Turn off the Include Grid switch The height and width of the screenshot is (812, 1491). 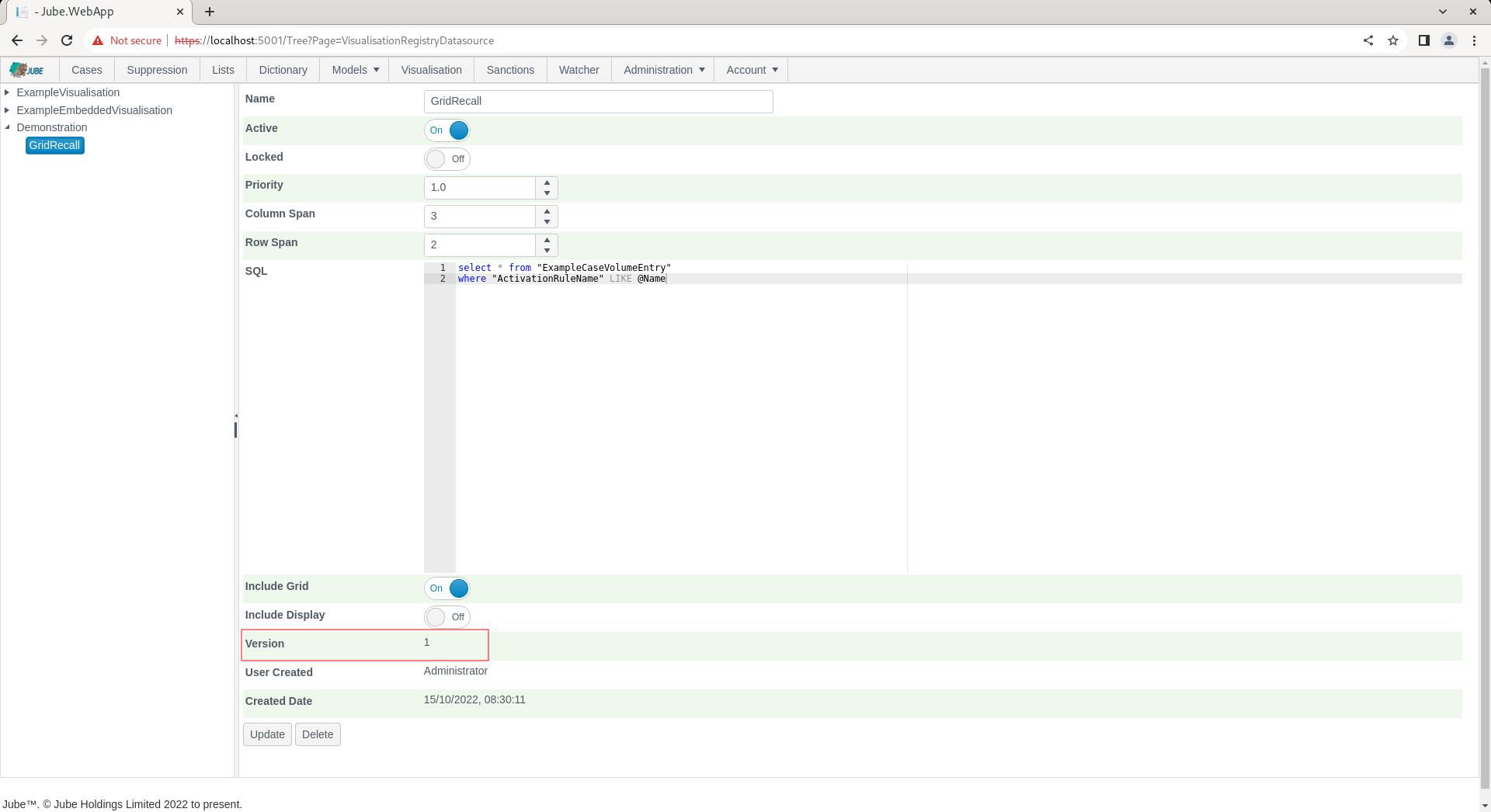pos(447,588)
